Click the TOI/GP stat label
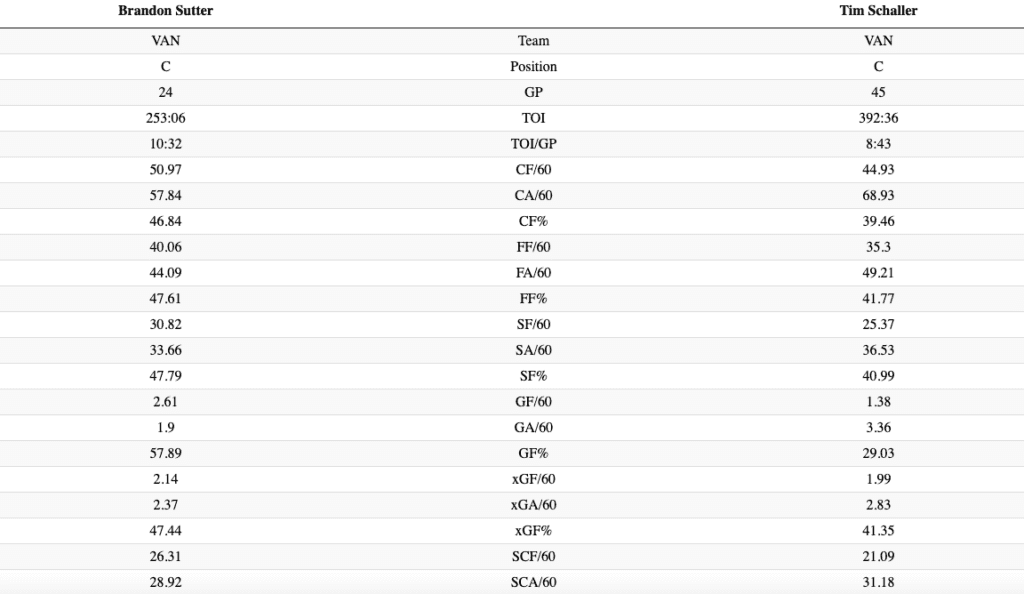 click(x=533, y=144)
